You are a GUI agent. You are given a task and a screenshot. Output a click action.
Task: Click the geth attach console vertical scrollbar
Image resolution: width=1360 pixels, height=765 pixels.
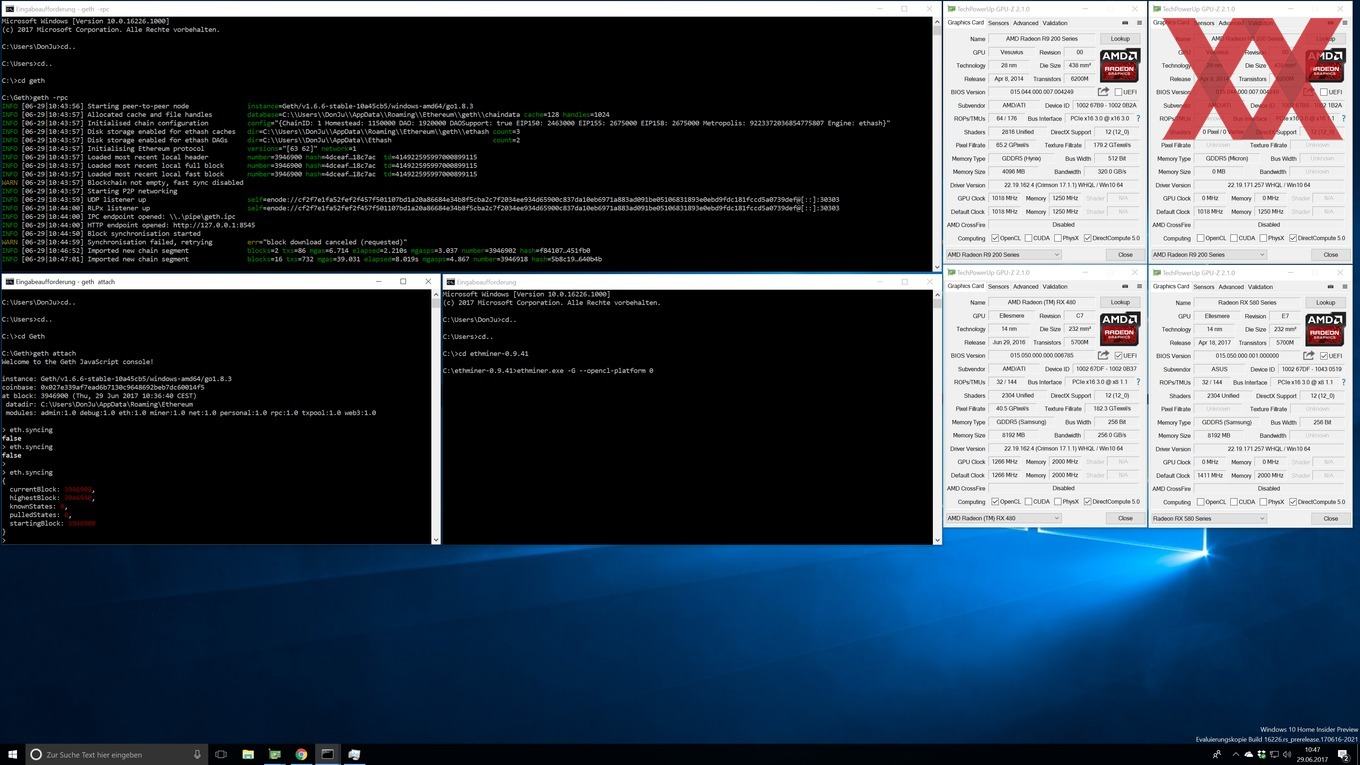click(435, 415)
